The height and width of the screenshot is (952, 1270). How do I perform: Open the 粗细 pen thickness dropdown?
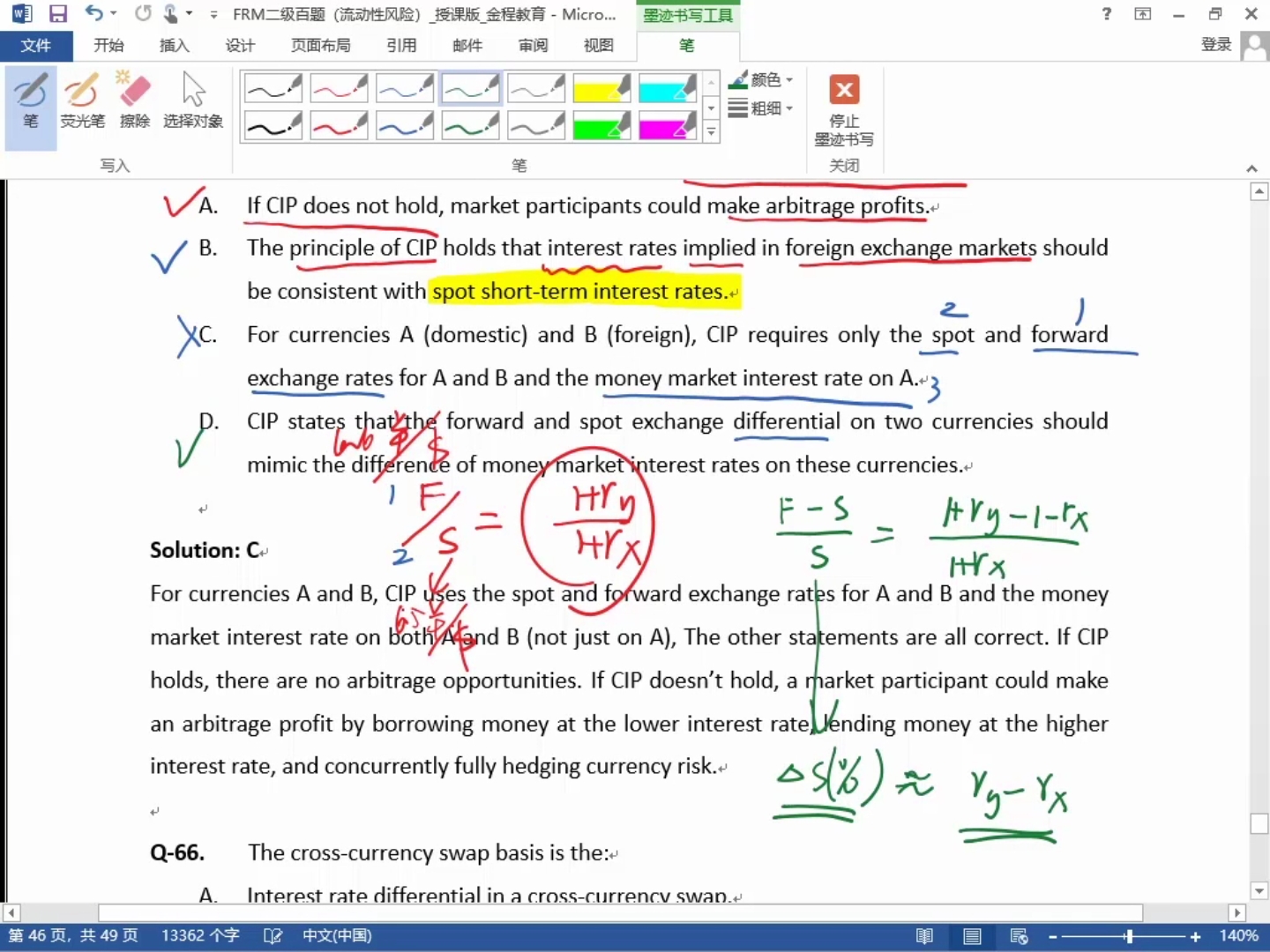[762, 108]
